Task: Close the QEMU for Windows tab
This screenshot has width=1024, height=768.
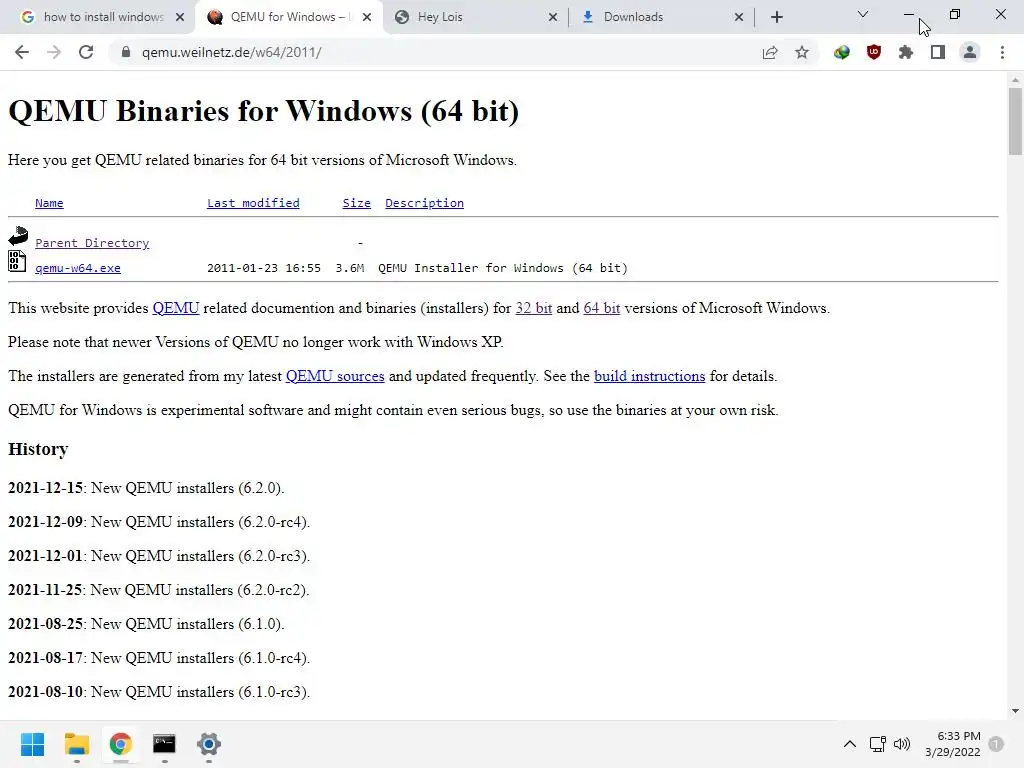Action: (x=367, y=17)
